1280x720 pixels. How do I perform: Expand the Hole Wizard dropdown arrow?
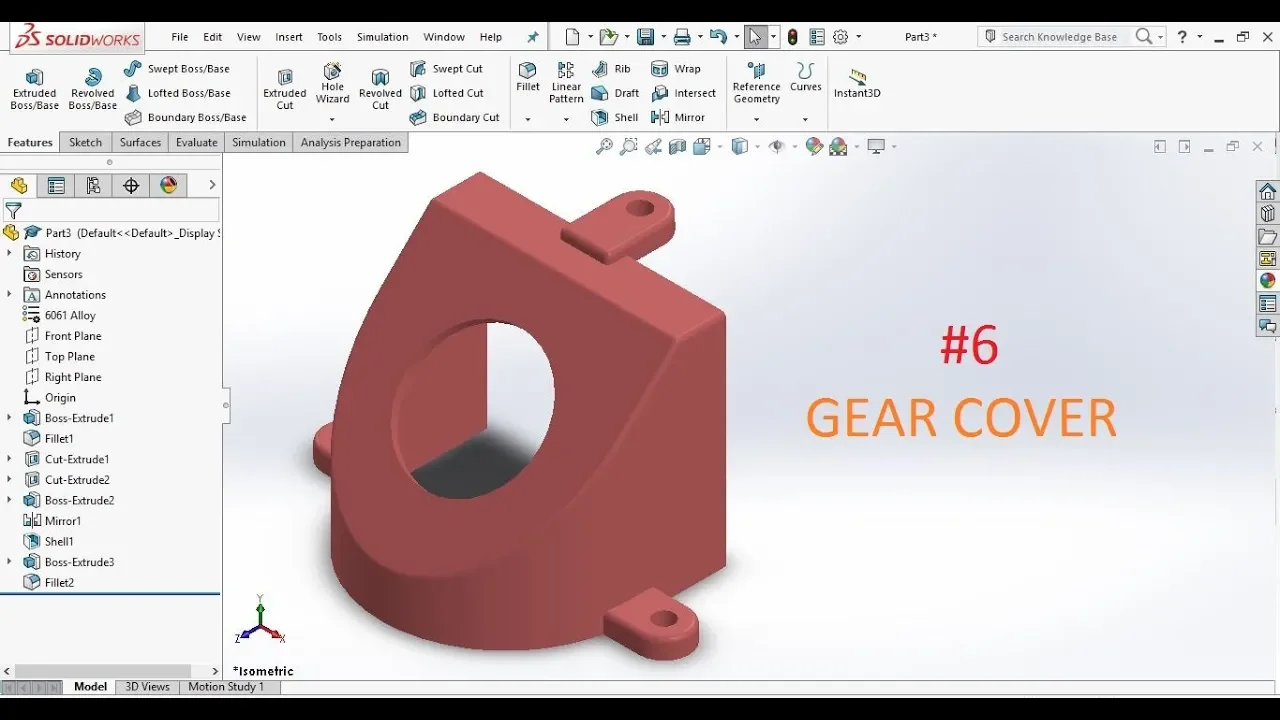(x=332, y=119)
